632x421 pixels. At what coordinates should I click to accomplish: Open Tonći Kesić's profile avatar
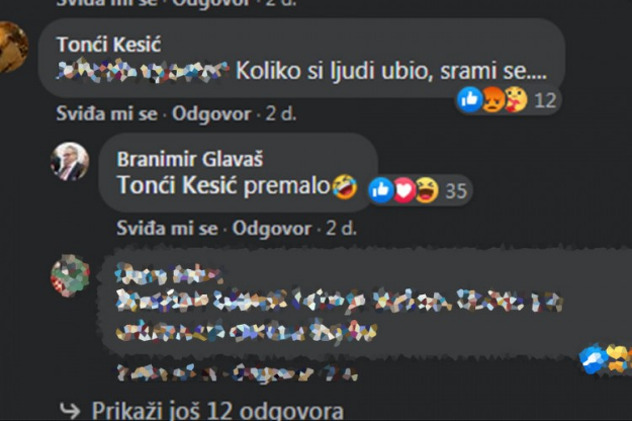point(12,47)
